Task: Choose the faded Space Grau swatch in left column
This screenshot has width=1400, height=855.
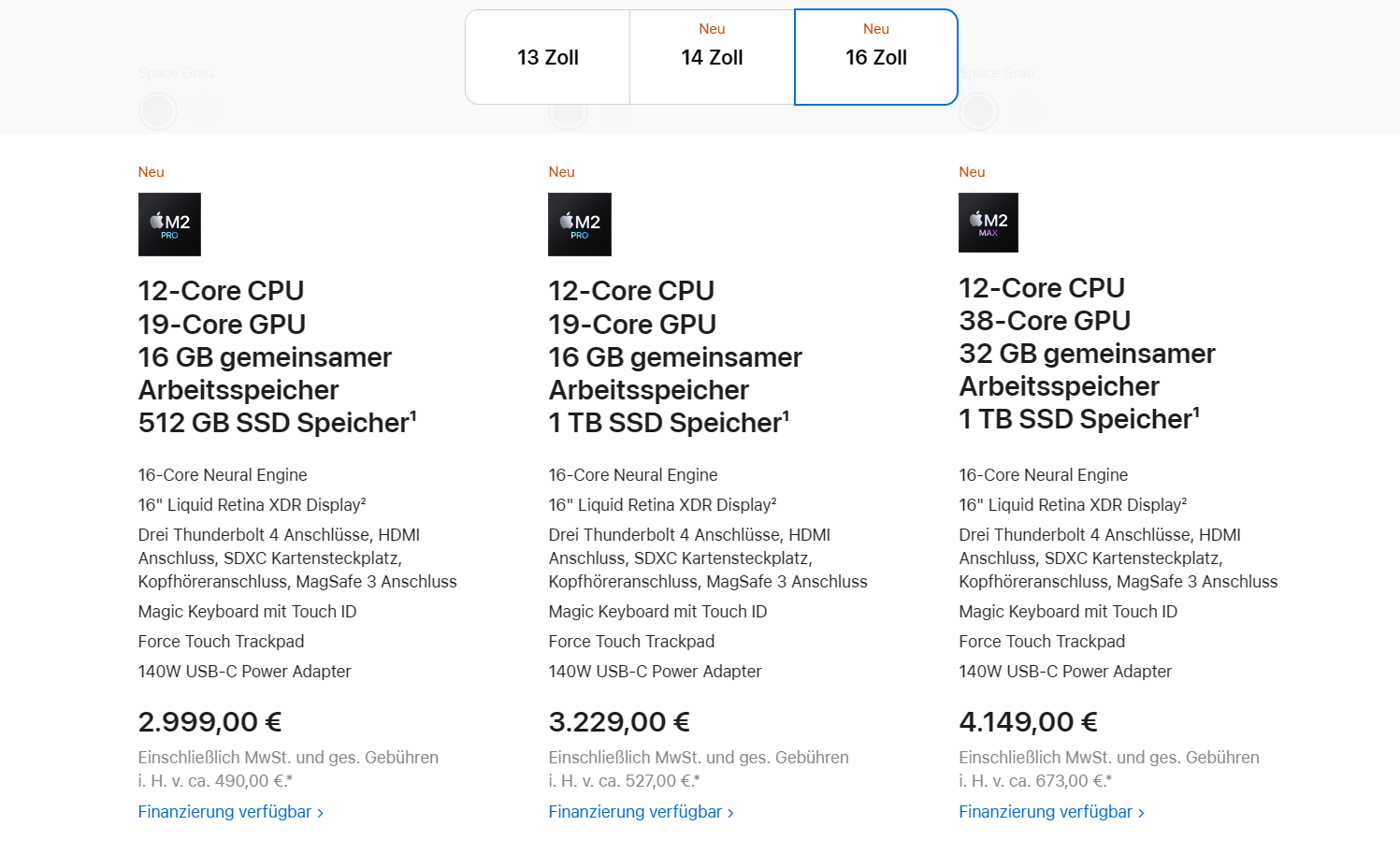Action: pos(158,111)
